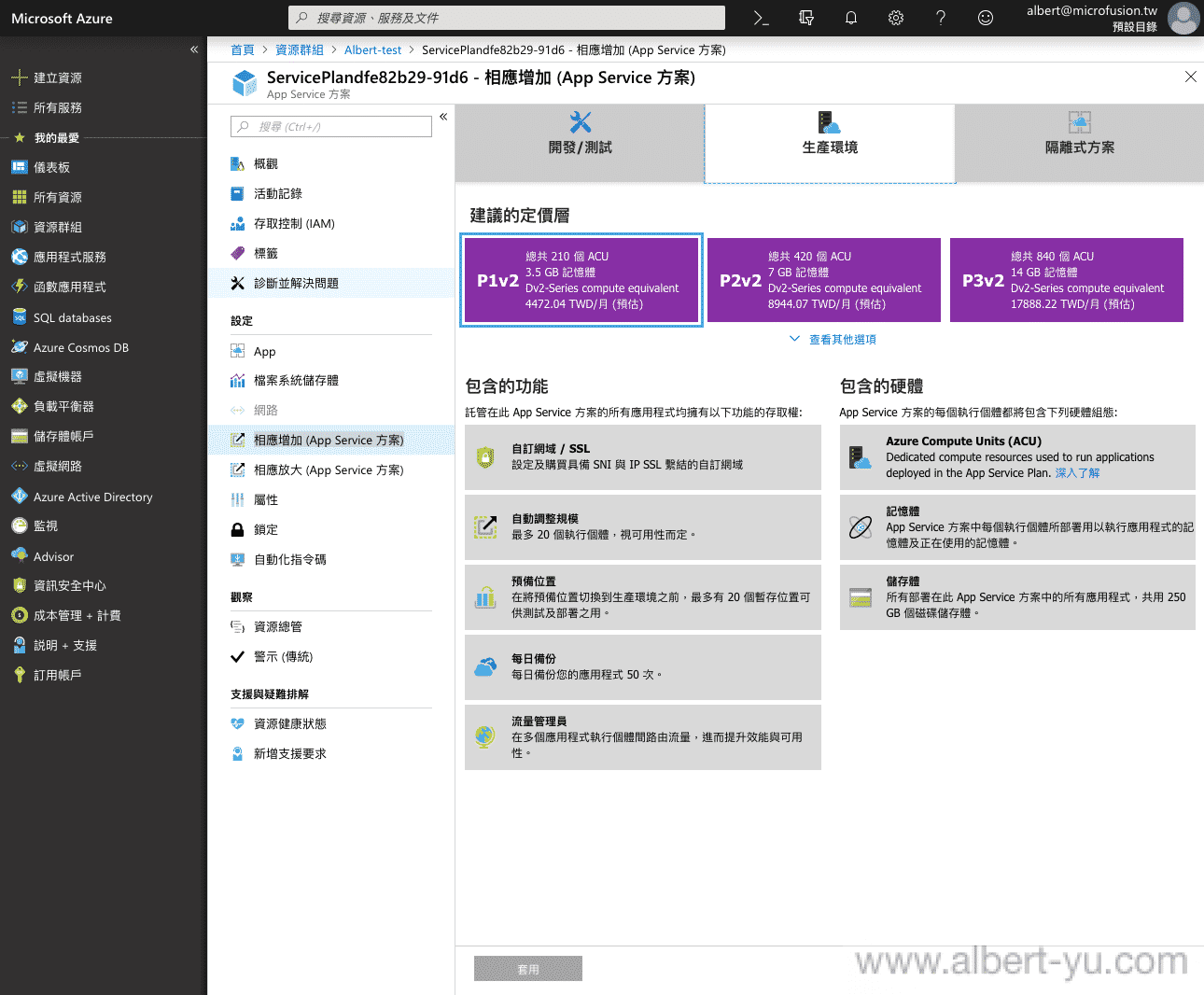This screenshot has height=995, width=1204.
Task: Click the 自訂網域 / SSL feature card
Action: [x=643, y=457]
